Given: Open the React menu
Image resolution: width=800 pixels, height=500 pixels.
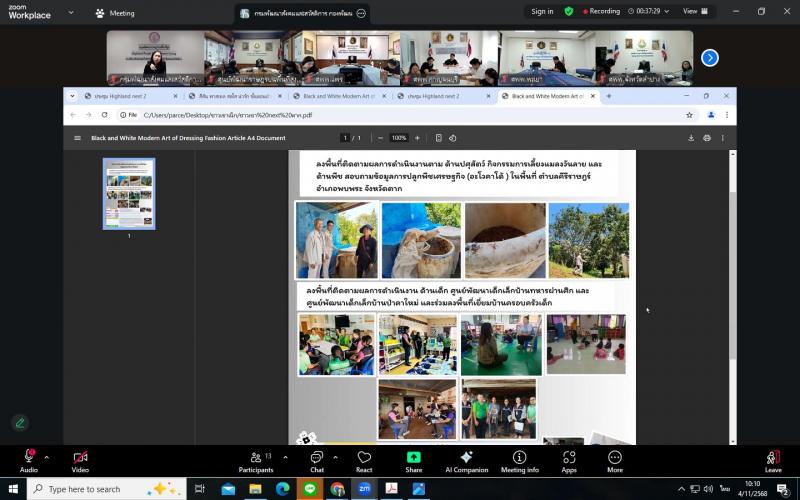Looking at the screenshot, I should pos(364,461).
